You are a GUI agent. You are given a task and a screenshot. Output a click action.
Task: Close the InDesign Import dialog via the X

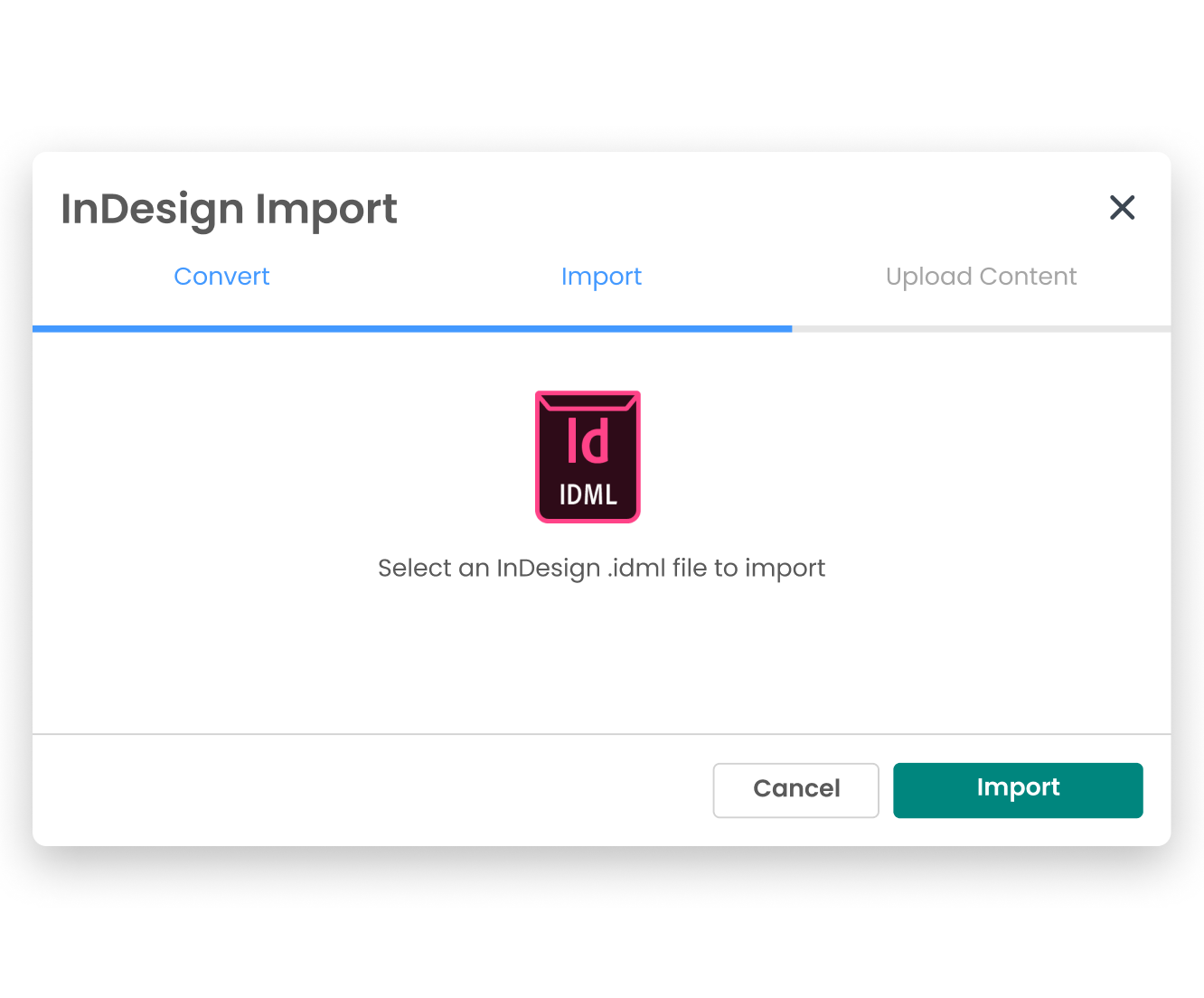click(x=1122, y=208)
